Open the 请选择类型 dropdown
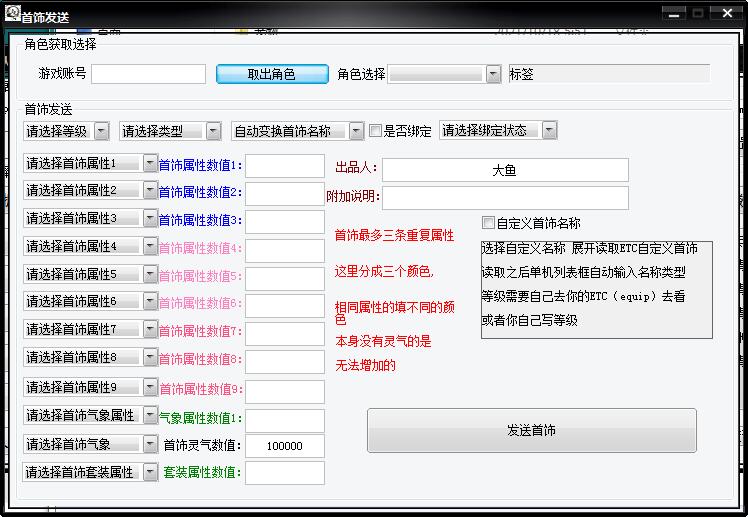748x517 pixels. pyautogui.click(x=170, y=131)
